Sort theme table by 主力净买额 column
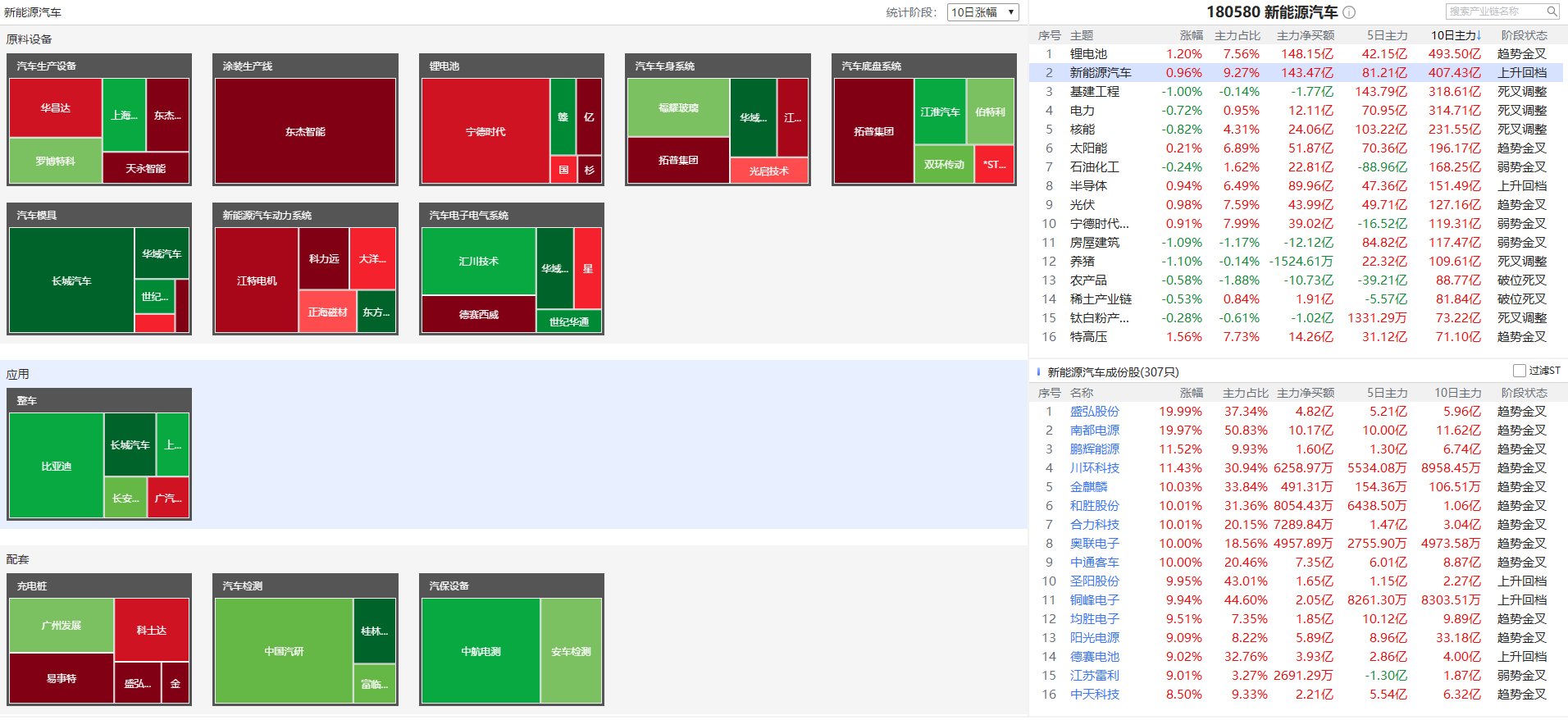 tap(1305, 35)
